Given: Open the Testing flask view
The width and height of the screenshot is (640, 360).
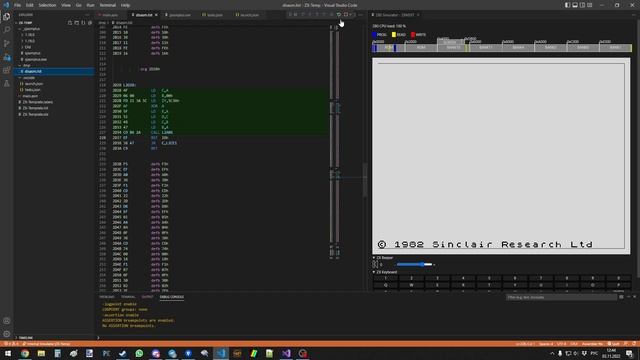Looking at the screenshot, I should 7,84.
